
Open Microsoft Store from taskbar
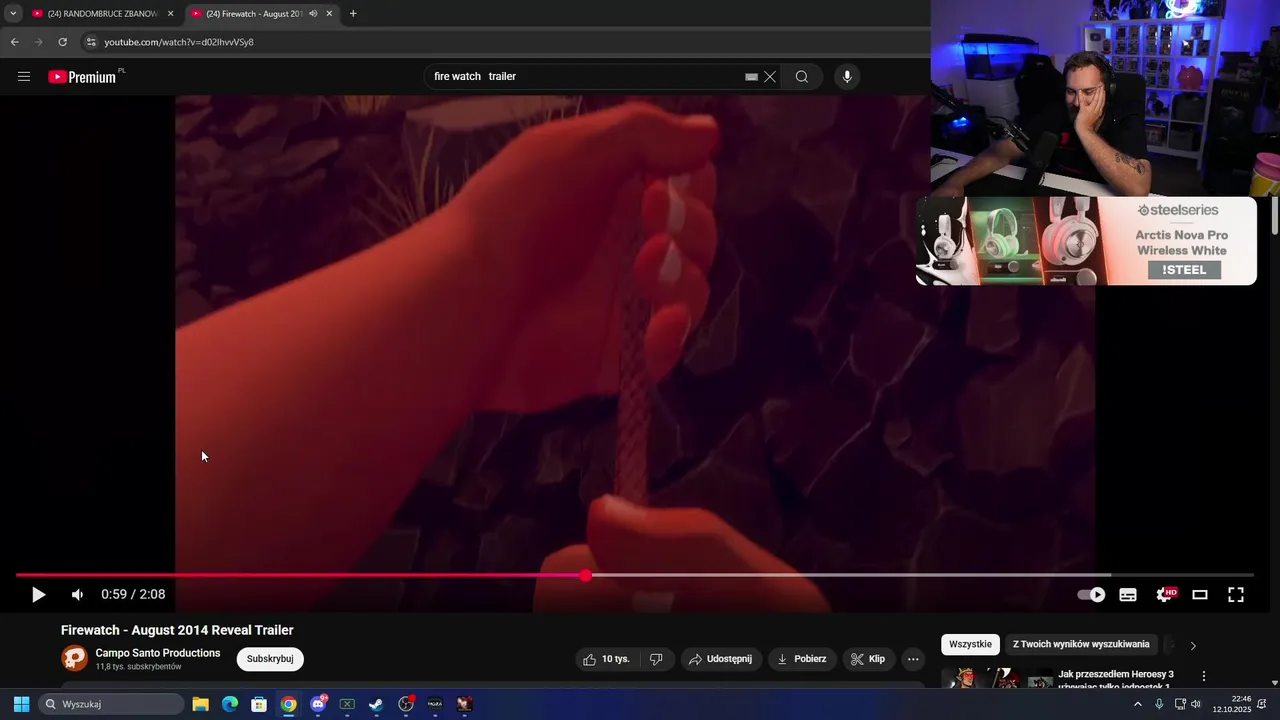point(259,704)
